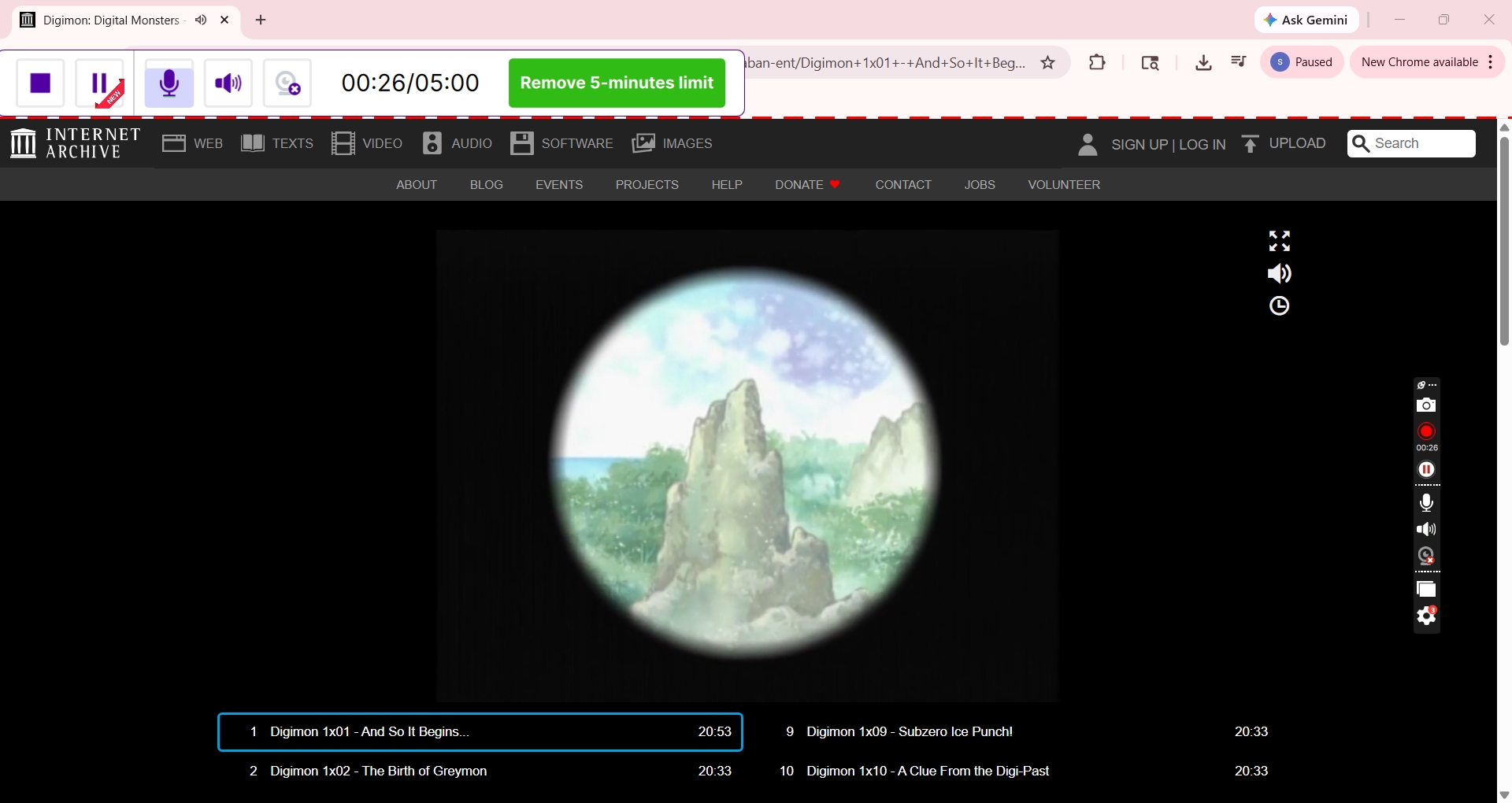Open the playback speed clock icon on player
The width and height of the screenshot is (1512, 803).
tap(1279, 305)
